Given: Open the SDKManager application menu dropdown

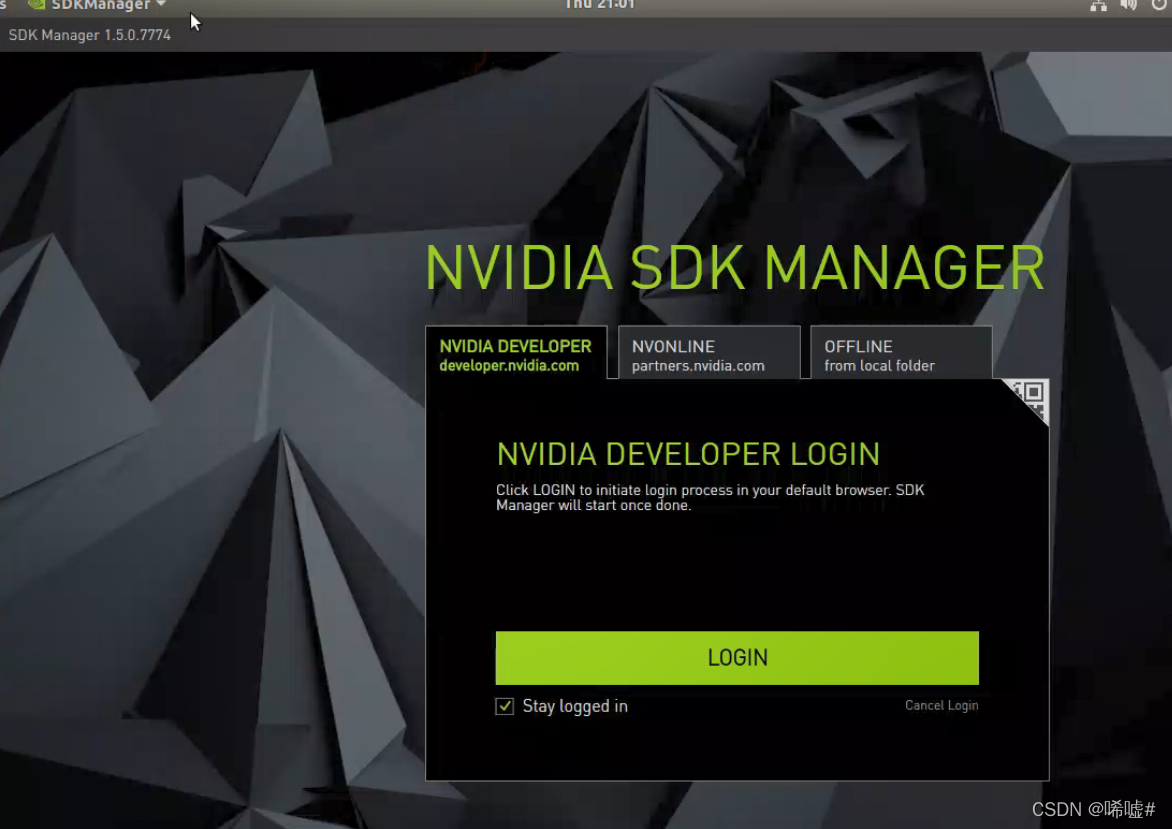Looking at the screenshot, I should tap(98, 5).
